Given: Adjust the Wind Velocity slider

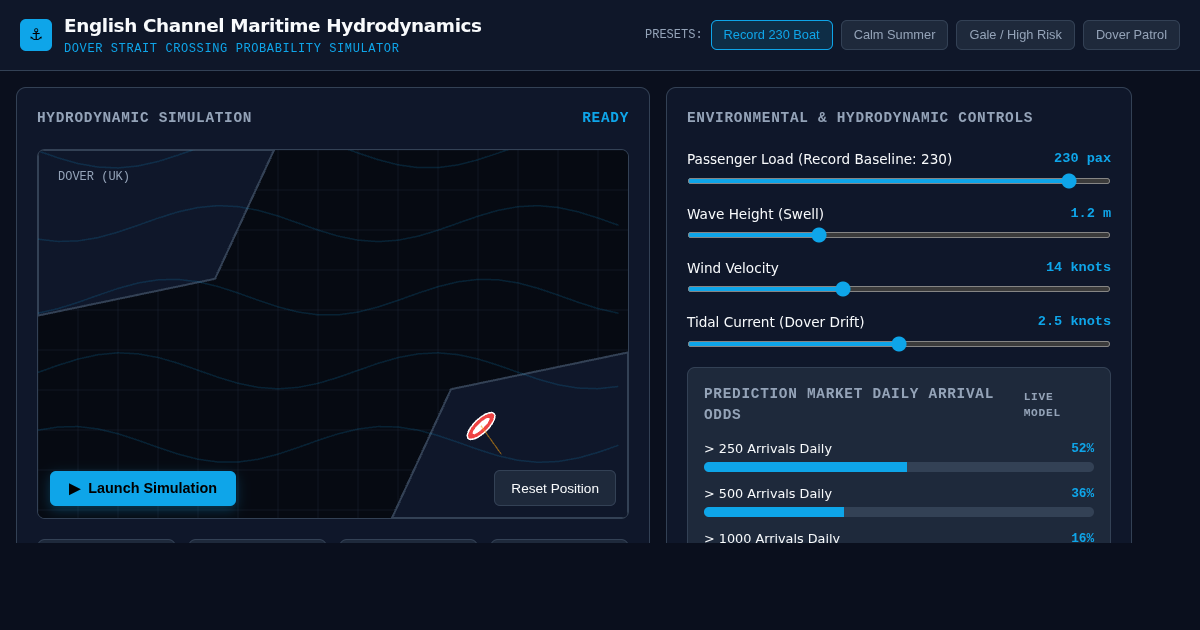Looking at the screenshot, I should click(899, 289).
